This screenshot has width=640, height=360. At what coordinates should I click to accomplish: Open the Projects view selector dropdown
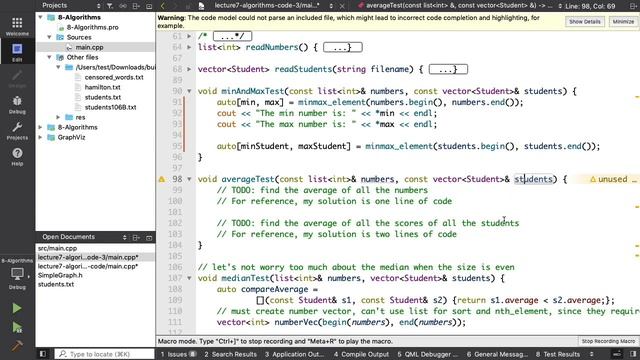tap(98, 6)
